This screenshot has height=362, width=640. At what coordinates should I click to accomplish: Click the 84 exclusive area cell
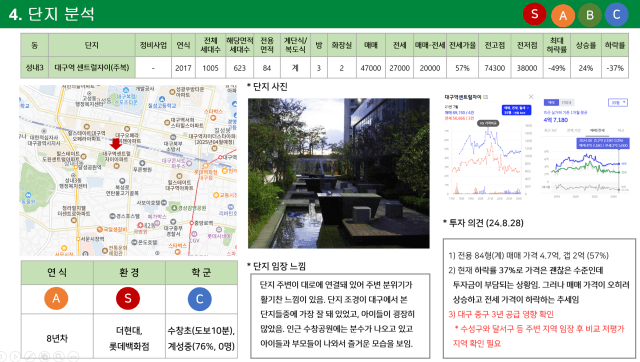(267, 68)
